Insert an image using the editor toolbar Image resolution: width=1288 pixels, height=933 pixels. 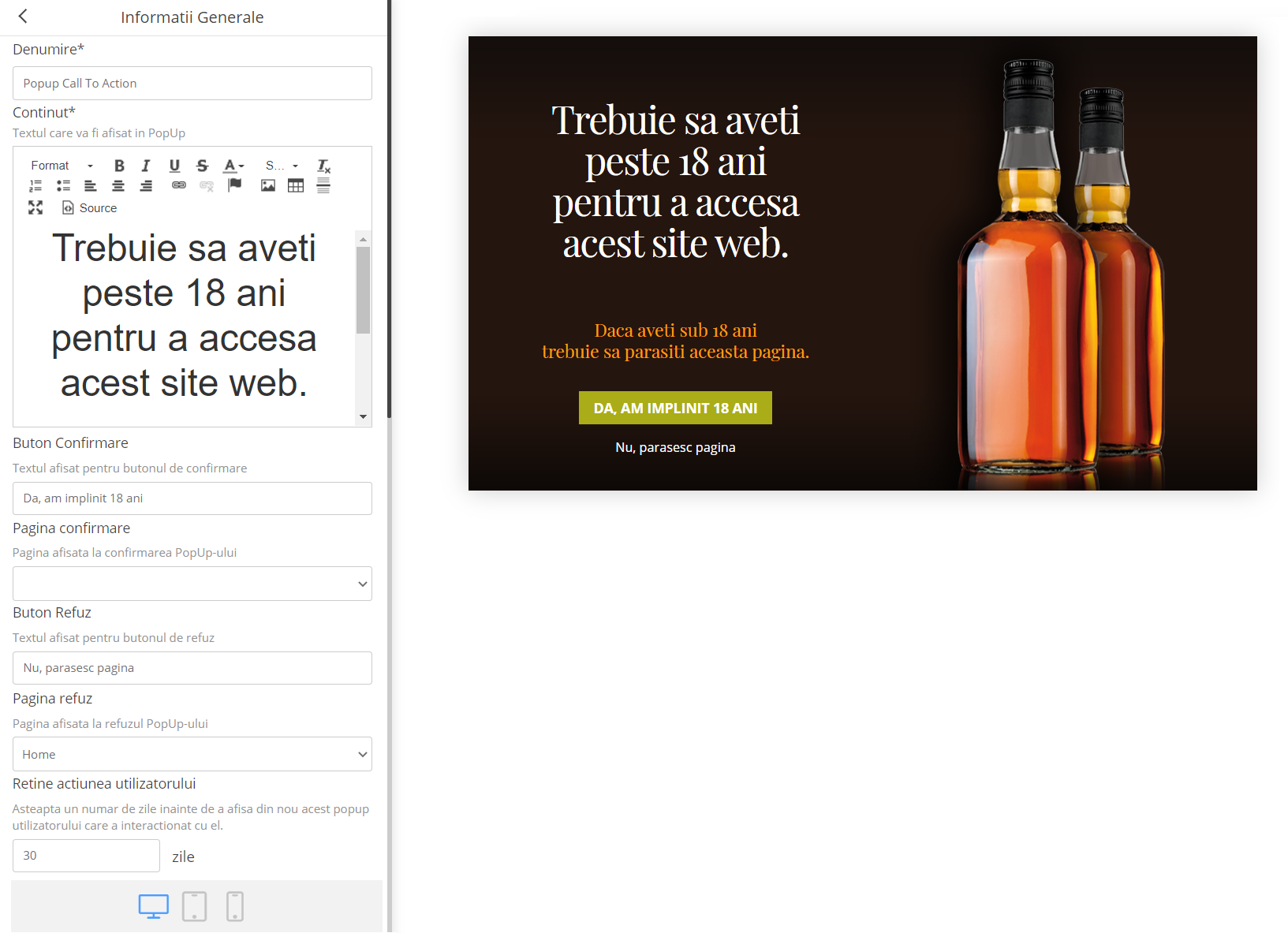coord(268,186)
